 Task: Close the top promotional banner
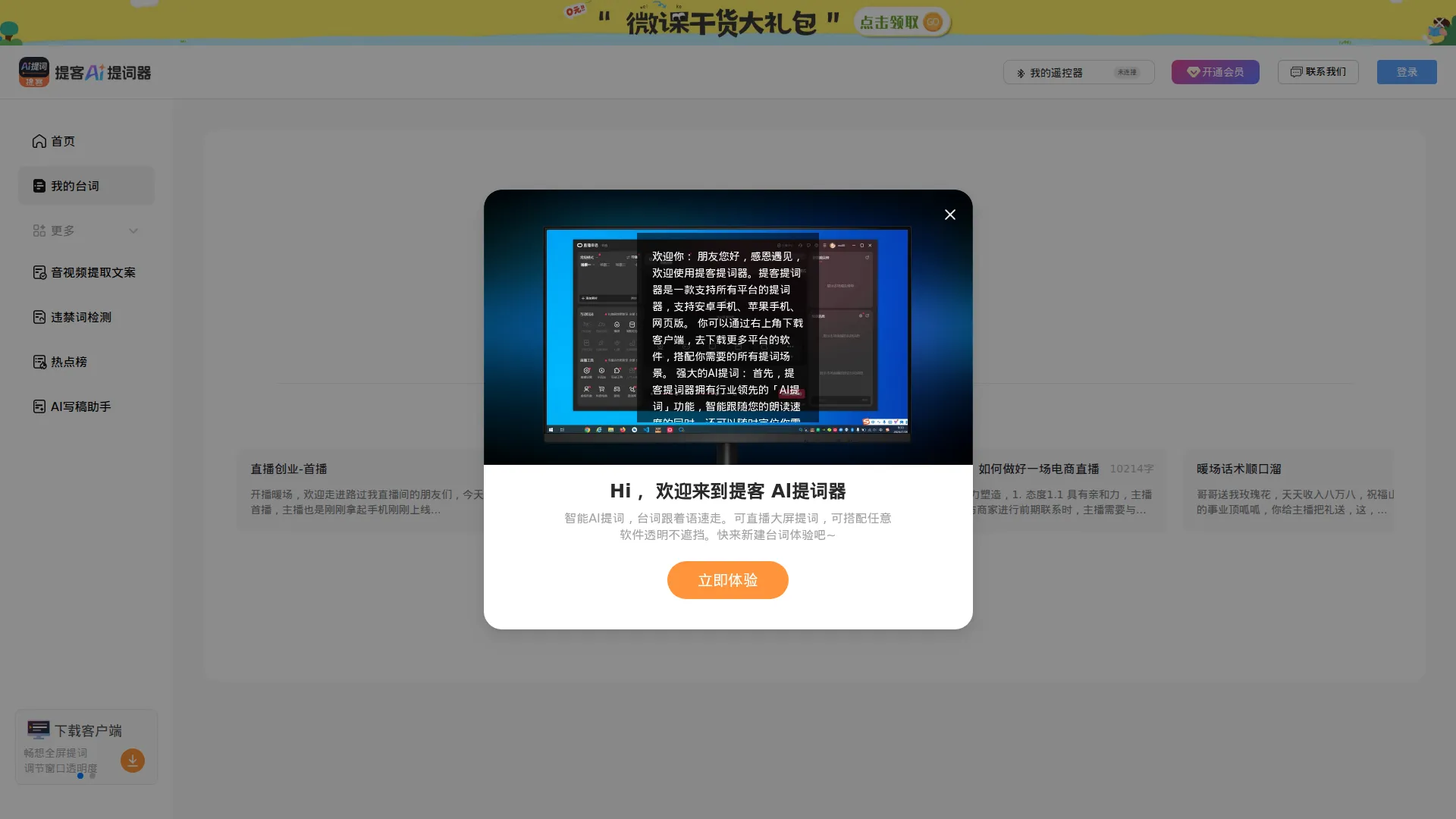click(x=1438, y=23)
